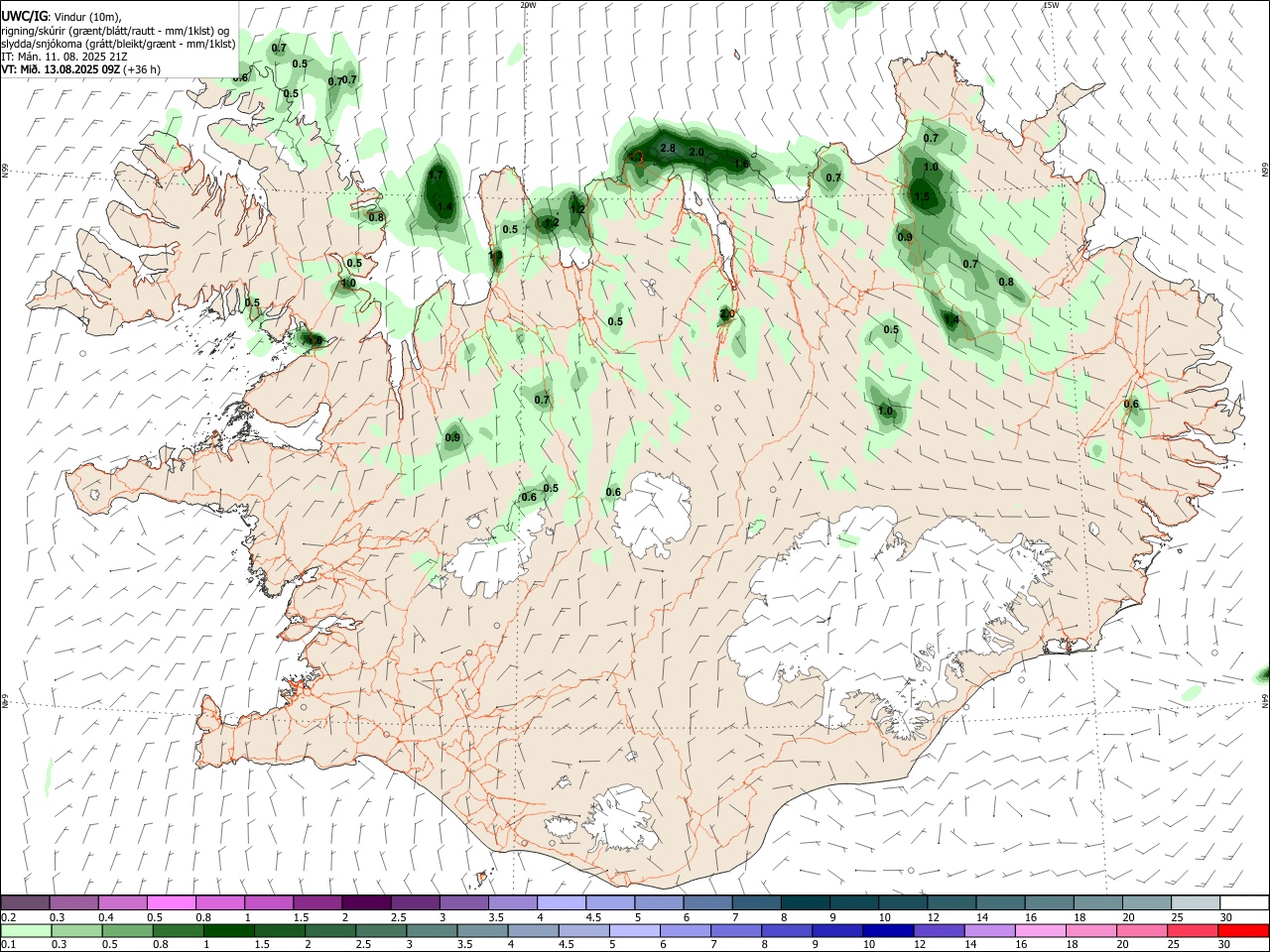Screen dimensions: 1270x952
Task: Click the '1.5' precipitation value on the map
Action: tap(923, 197)
